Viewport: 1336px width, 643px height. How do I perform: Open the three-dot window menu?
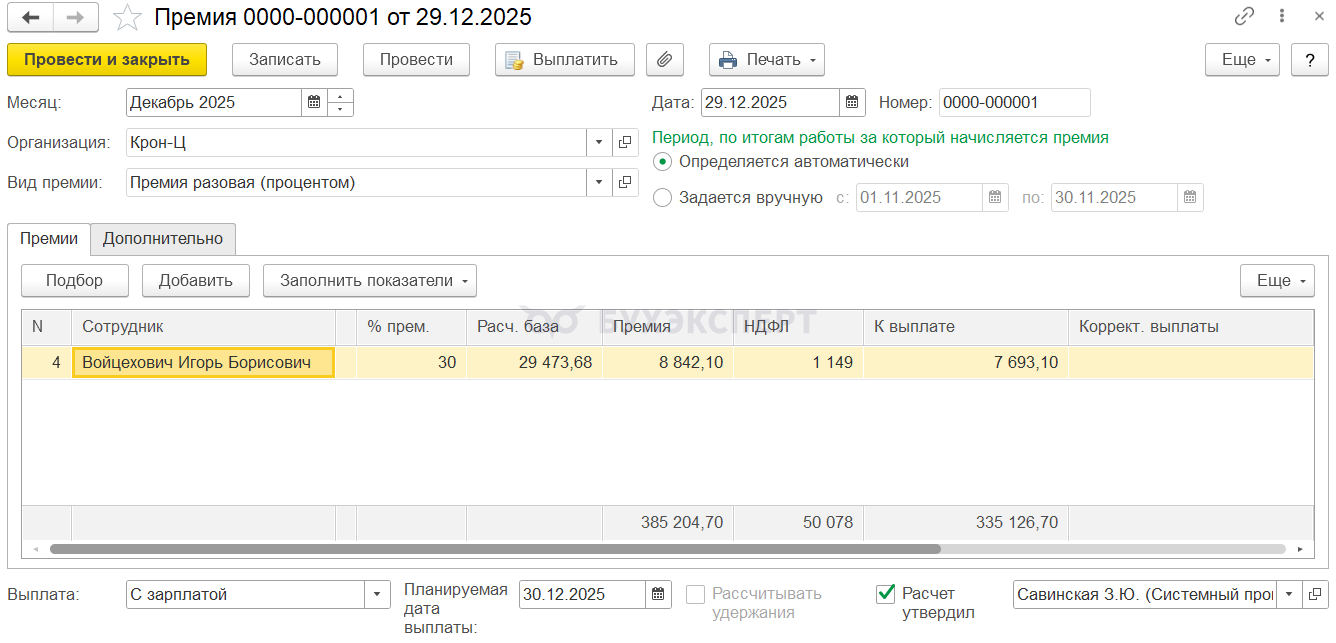1281,16
